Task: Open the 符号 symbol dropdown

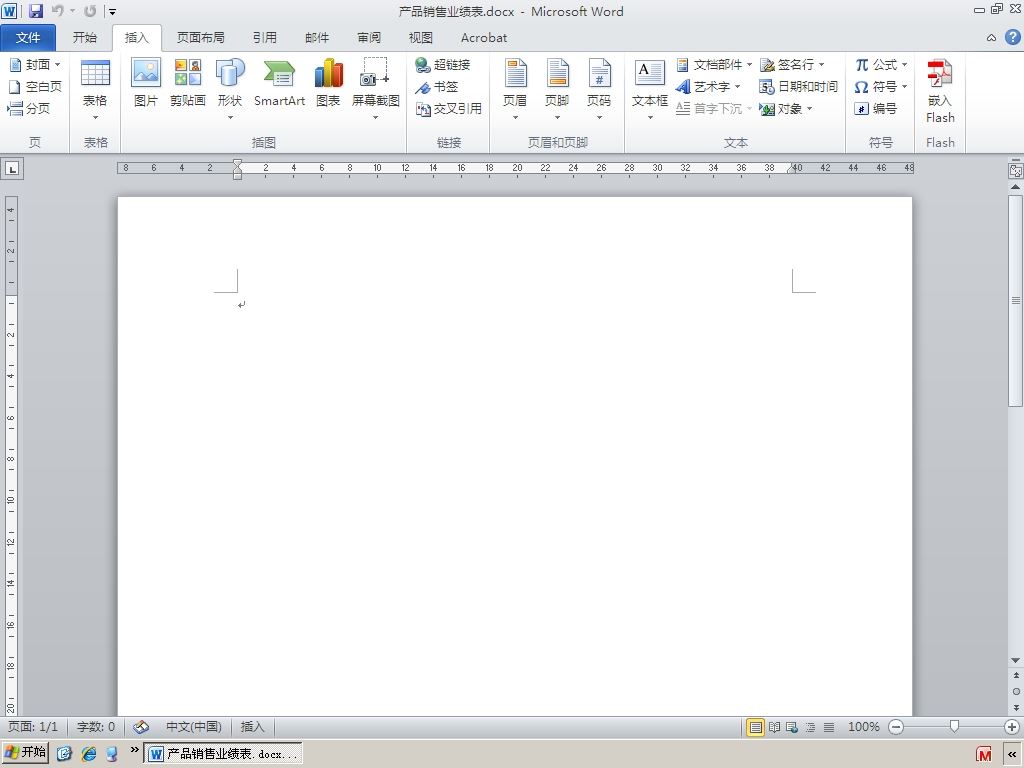Action: [881, 87]
